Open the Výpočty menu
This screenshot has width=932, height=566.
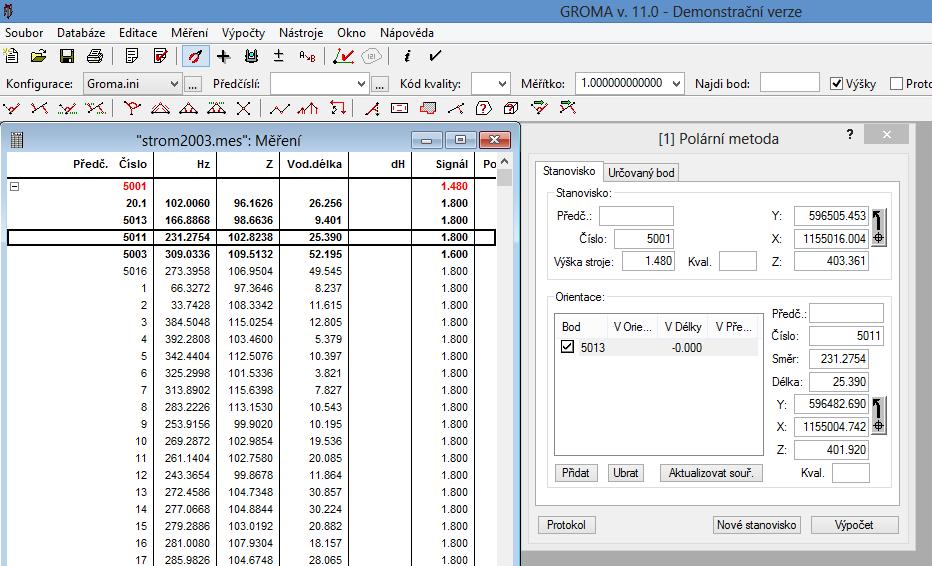click(243, 33)
